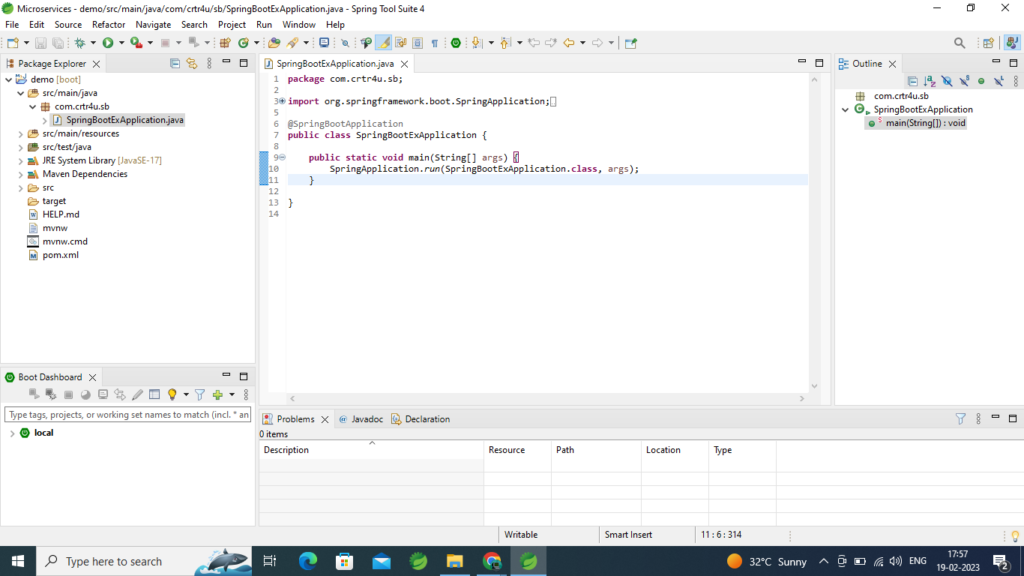The width and height of the screenshot is (1024, 576).
Task: Collapse all in Package Explorer
Action: 175,63
